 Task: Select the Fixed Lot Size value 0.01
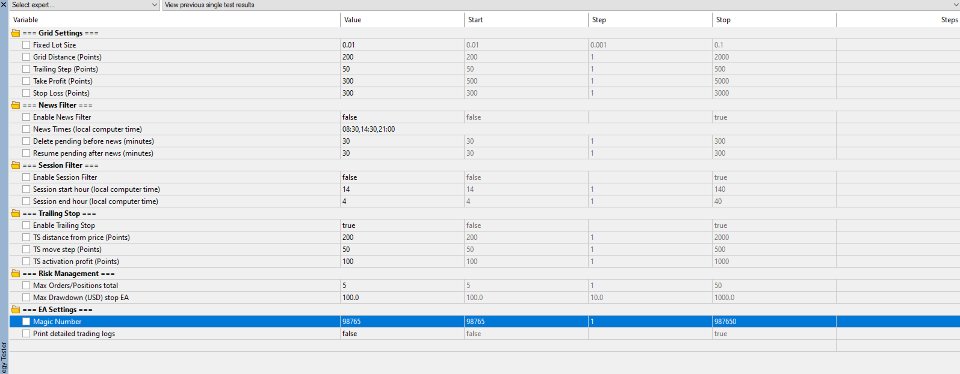(349, 45)
